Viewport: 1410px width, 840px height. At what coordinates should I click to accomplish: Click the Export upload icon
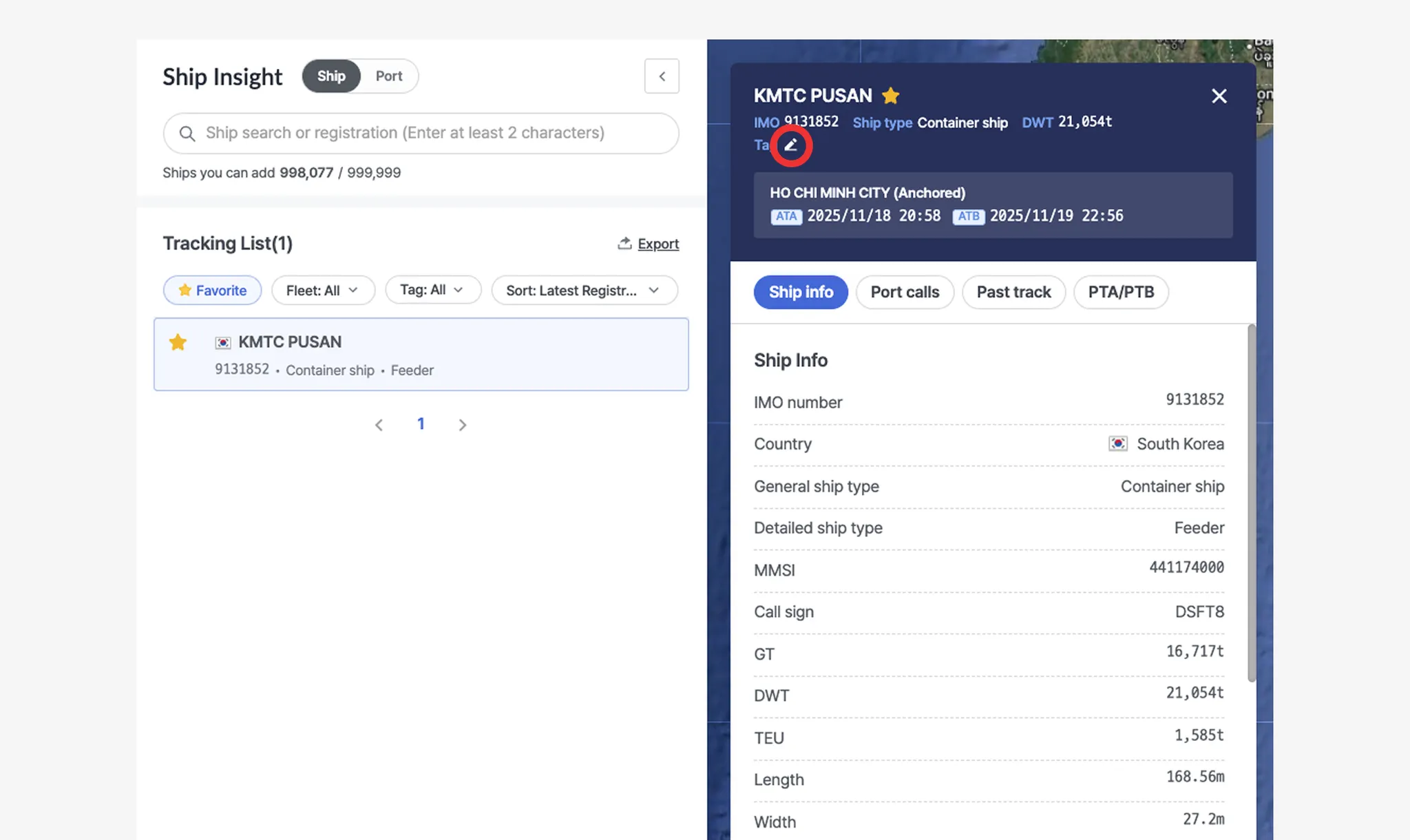click(x=624, y=243)
